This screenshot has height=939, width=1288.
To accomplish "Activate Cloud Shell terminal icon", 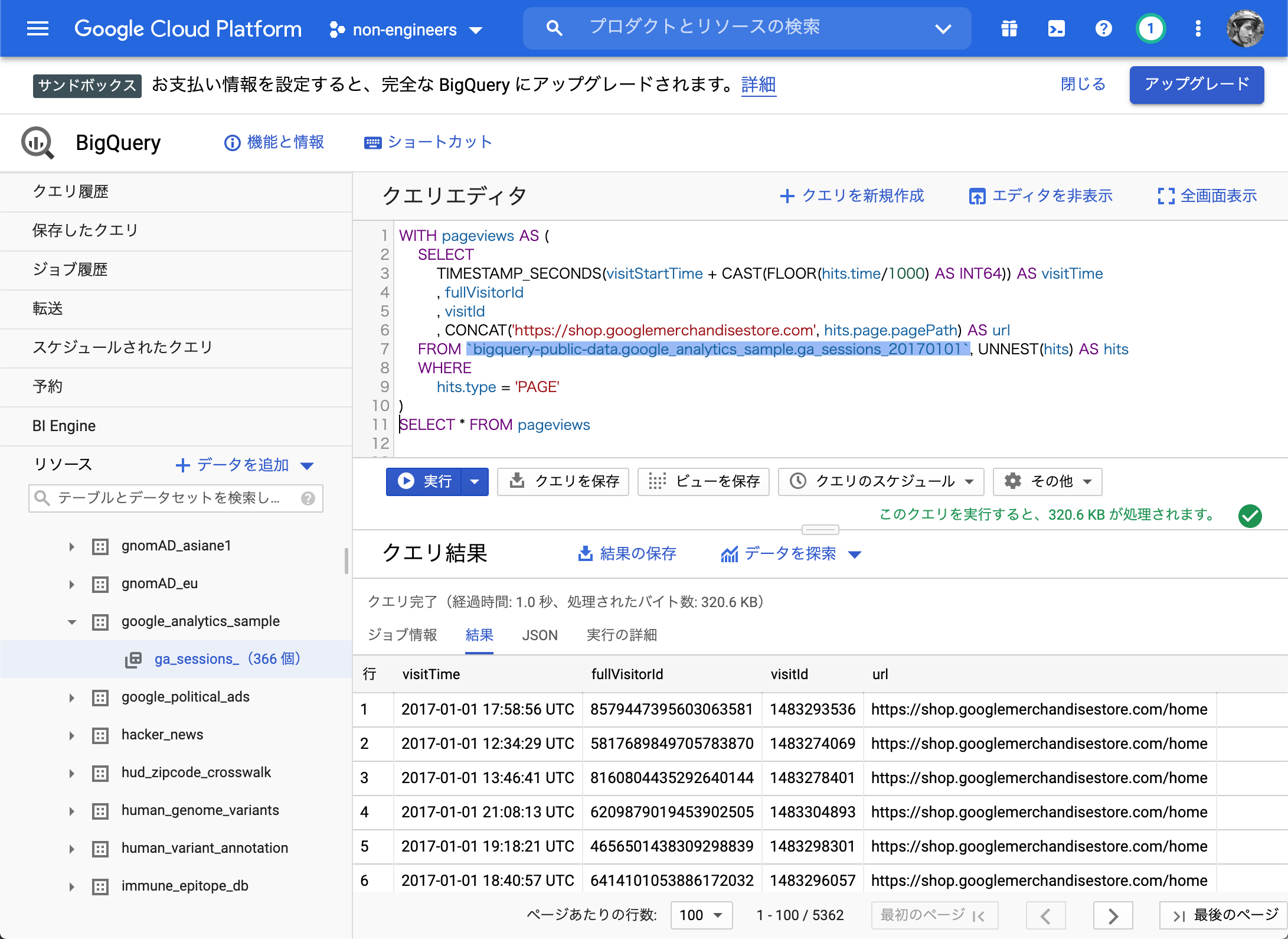I will [x=1057, y=28].
